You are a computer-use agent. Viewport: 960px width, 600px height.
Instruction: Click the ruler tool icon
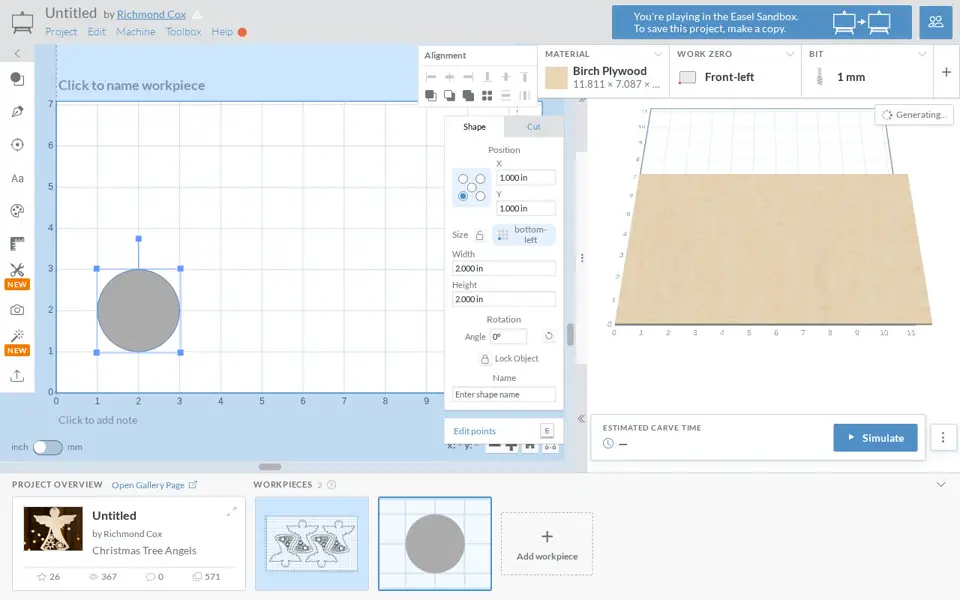click(17, 244)
